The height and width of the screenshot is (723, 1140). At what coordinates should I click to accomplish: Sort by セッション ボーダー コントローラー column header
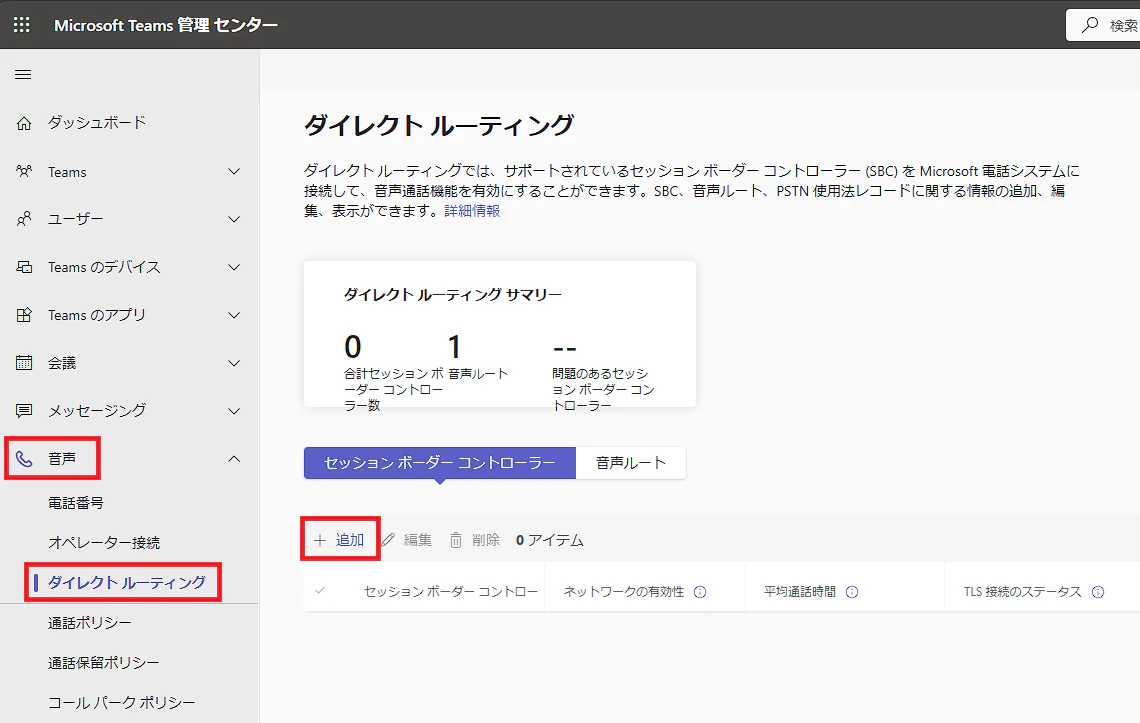click(451, 591)
